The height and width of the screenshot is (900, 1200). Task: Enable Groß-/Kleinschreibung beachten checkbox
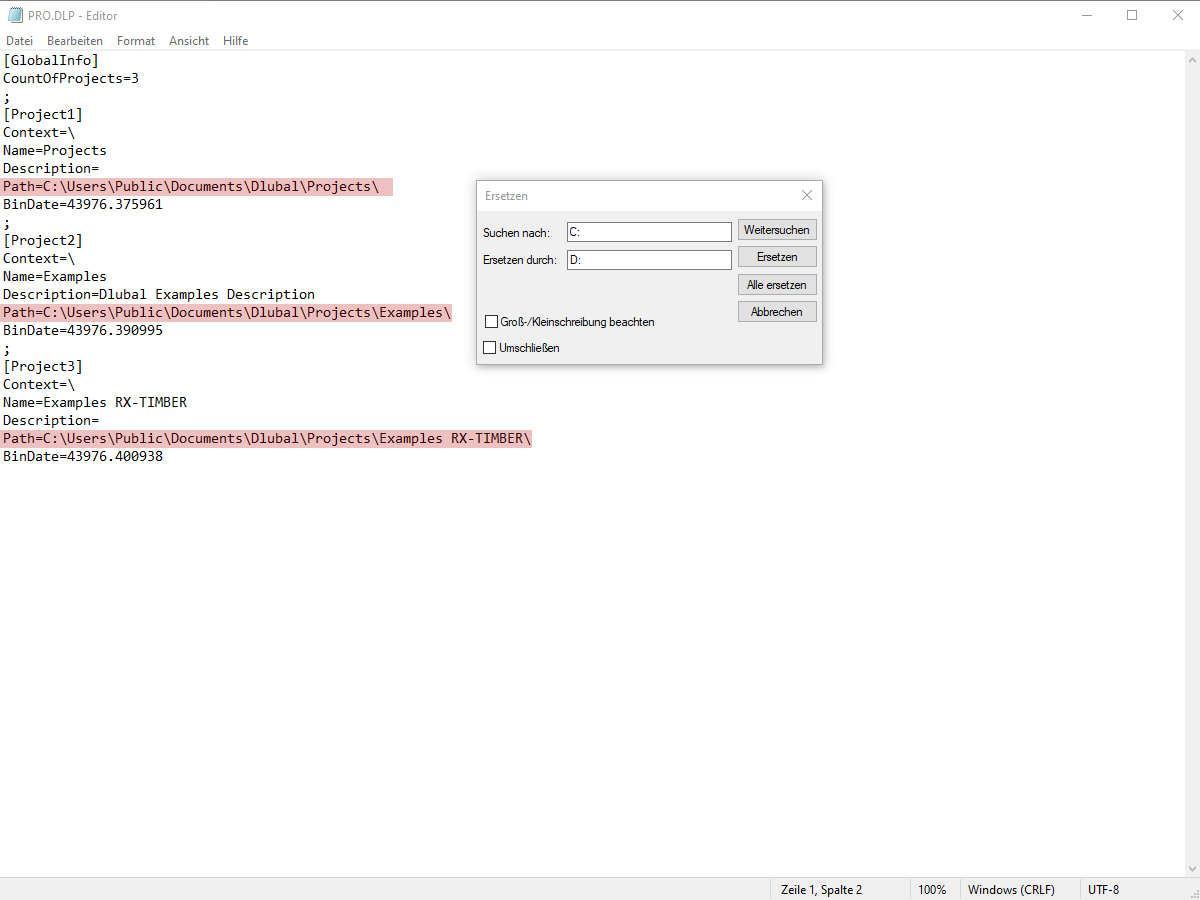pos(491,322)
